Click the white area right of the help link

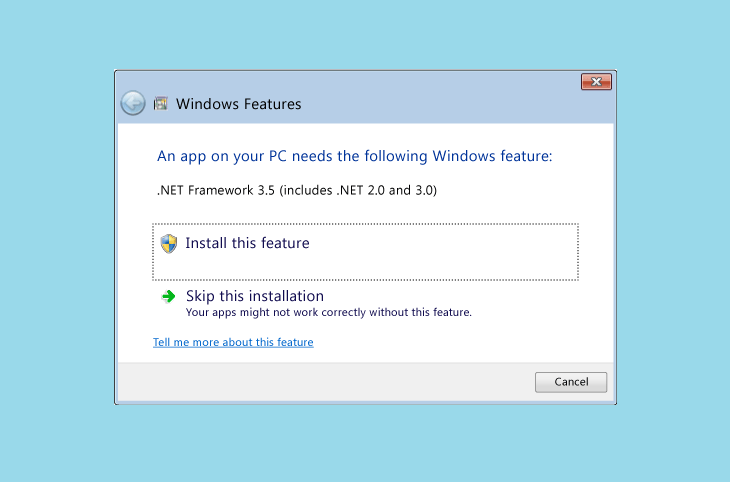(x=461, y=342)
